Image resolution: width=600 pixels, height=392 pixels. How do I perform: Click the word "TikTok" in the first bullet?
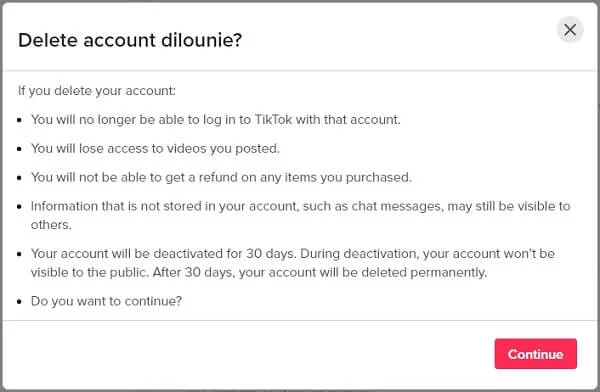click(273, 119)
